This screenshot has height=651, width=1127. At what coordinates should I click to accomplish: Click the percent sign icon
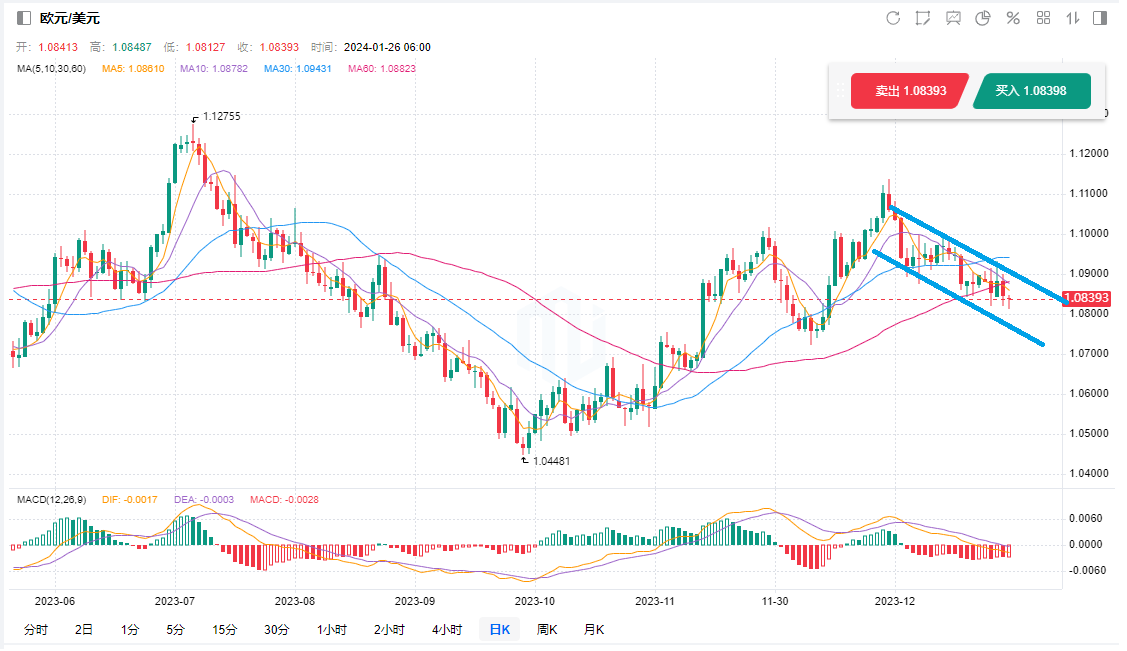click(x=1013, y=18)
